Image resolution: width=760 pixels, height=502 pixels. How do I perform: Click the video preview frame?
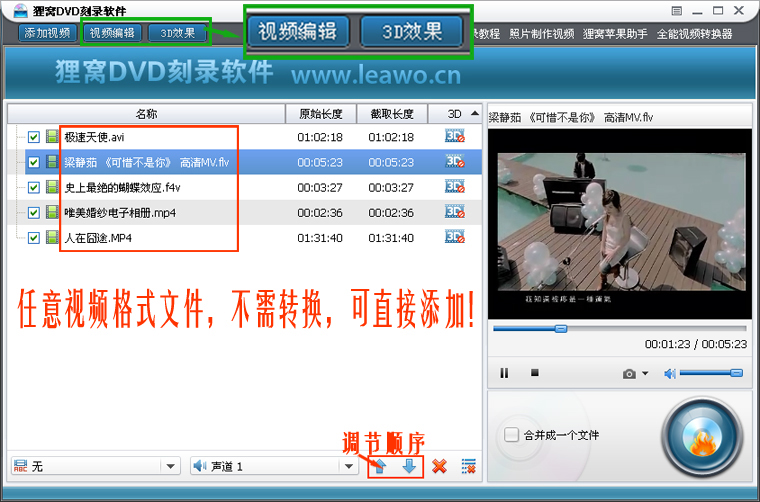tap(619, 223)
